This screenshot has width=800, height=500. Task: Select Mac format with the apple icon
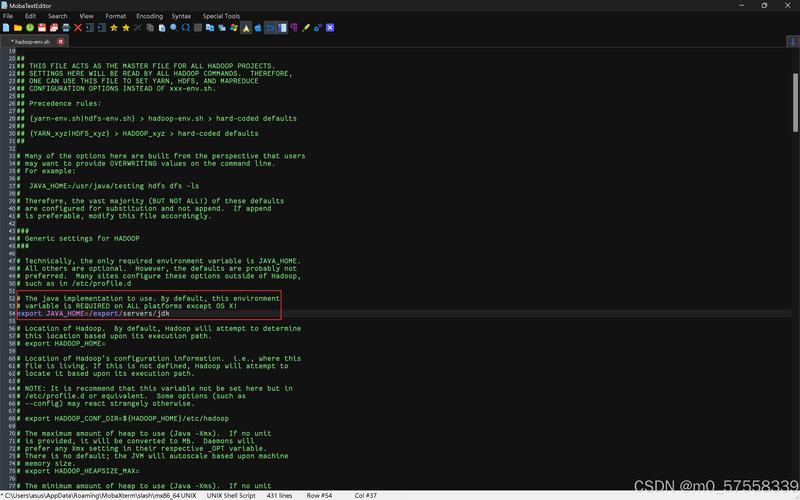point(258,28)
